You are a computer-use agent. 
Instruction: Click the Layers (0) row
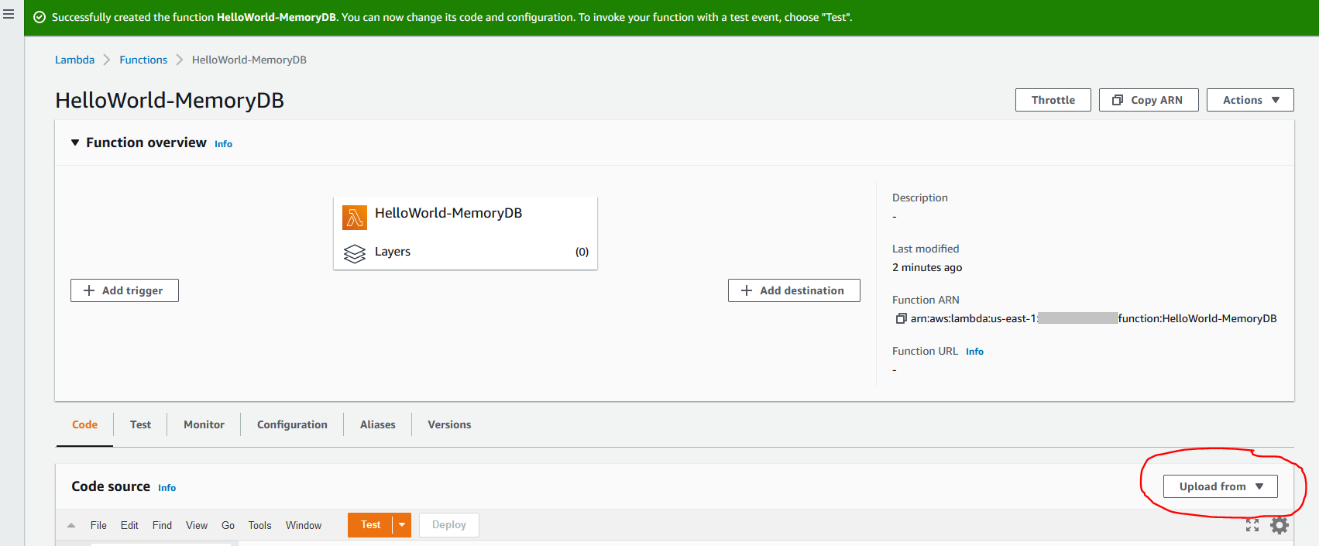465,252
